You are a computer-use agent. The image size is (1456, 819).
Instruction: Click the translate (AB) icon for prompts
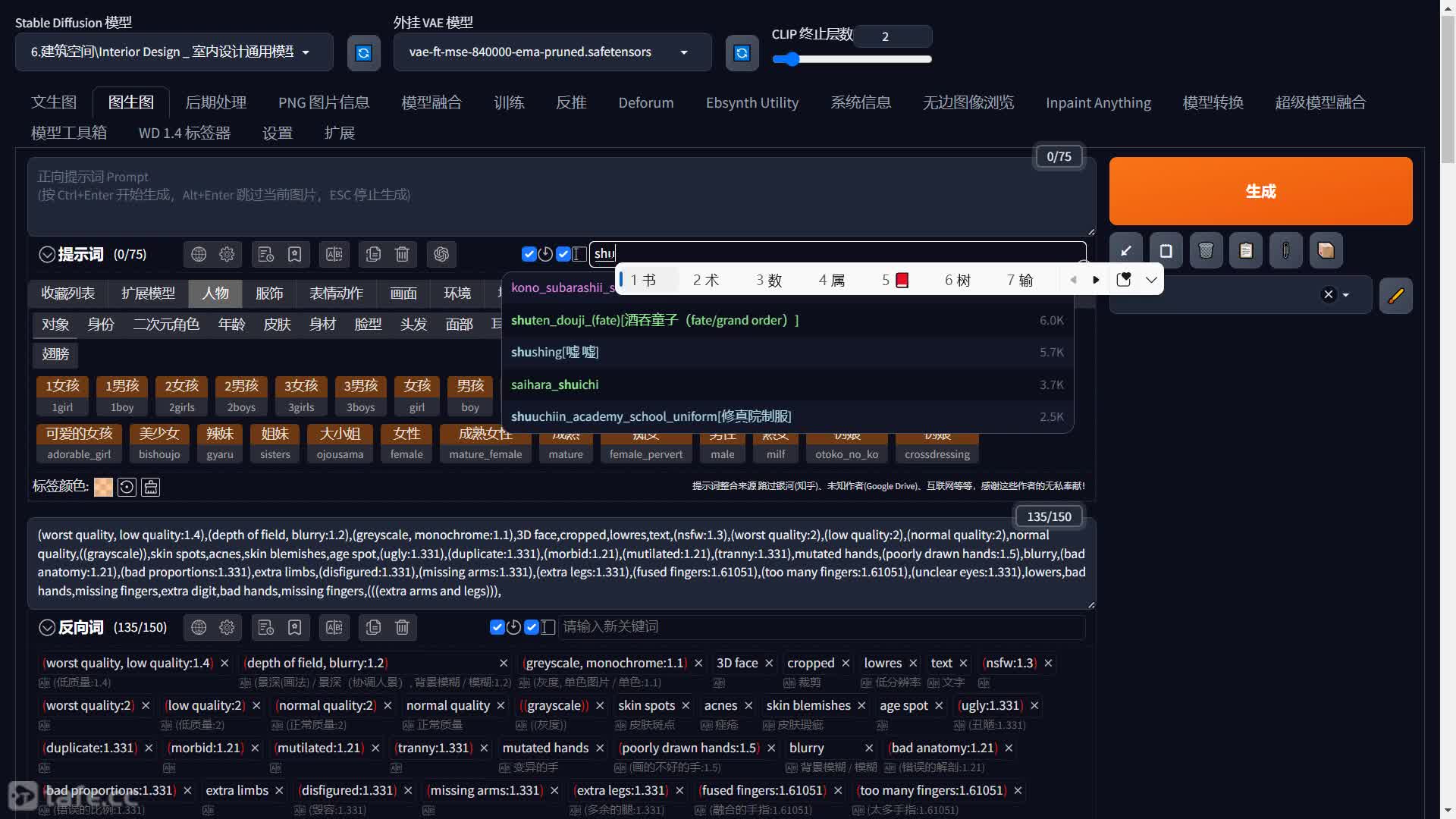(x=334, y=255)
